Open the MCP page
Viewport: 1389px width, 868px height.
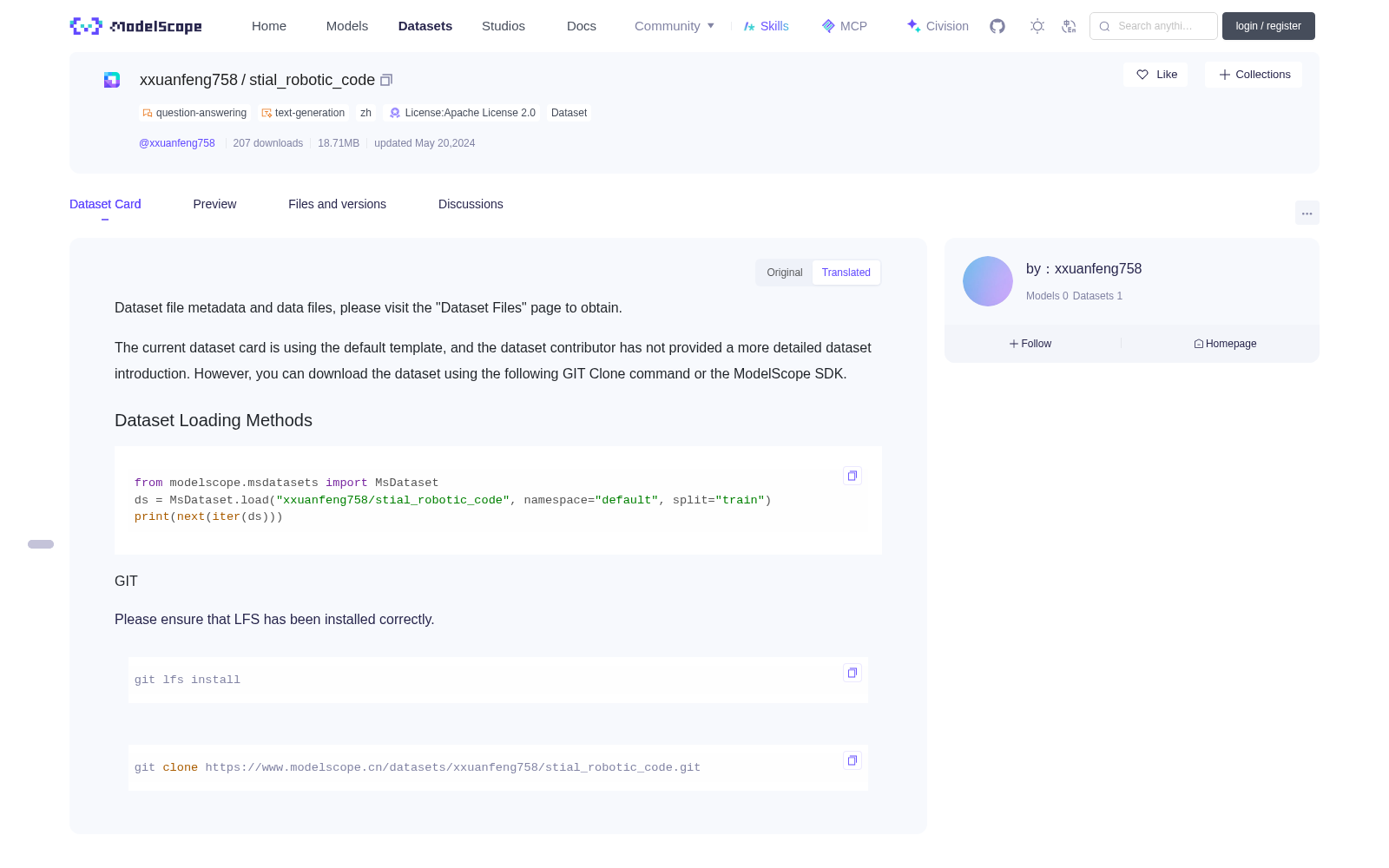845,26
